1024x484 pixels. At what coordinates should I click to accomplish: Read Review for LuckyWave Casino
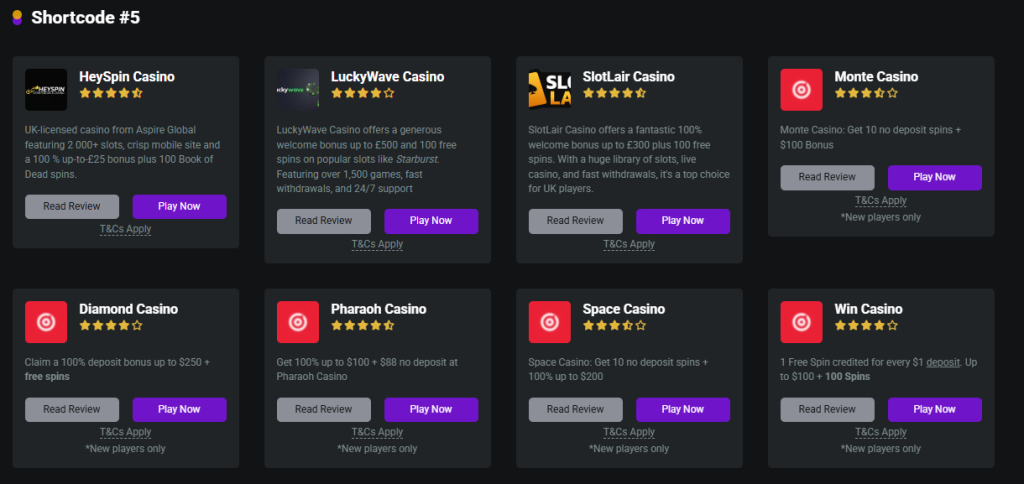(x=324, y=221)
